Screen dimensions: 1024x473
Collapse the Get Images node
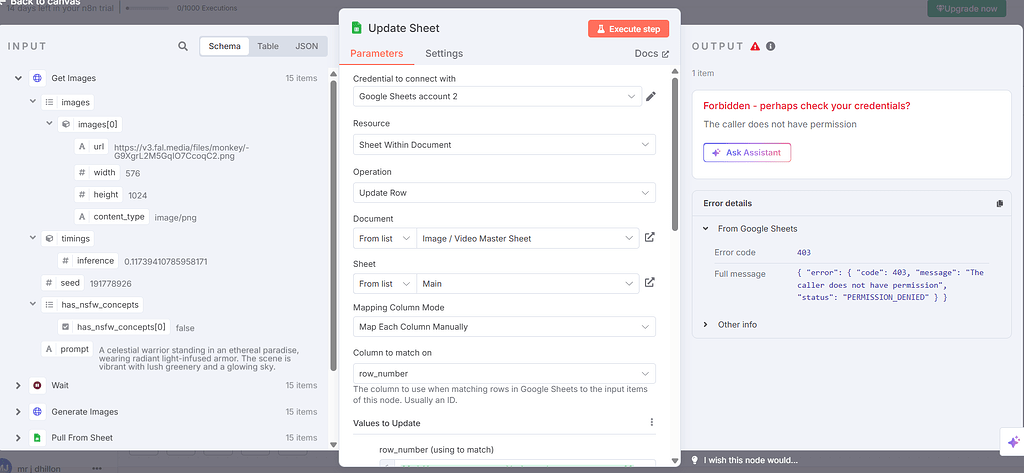pyautogui.click(x=18, y=78)
